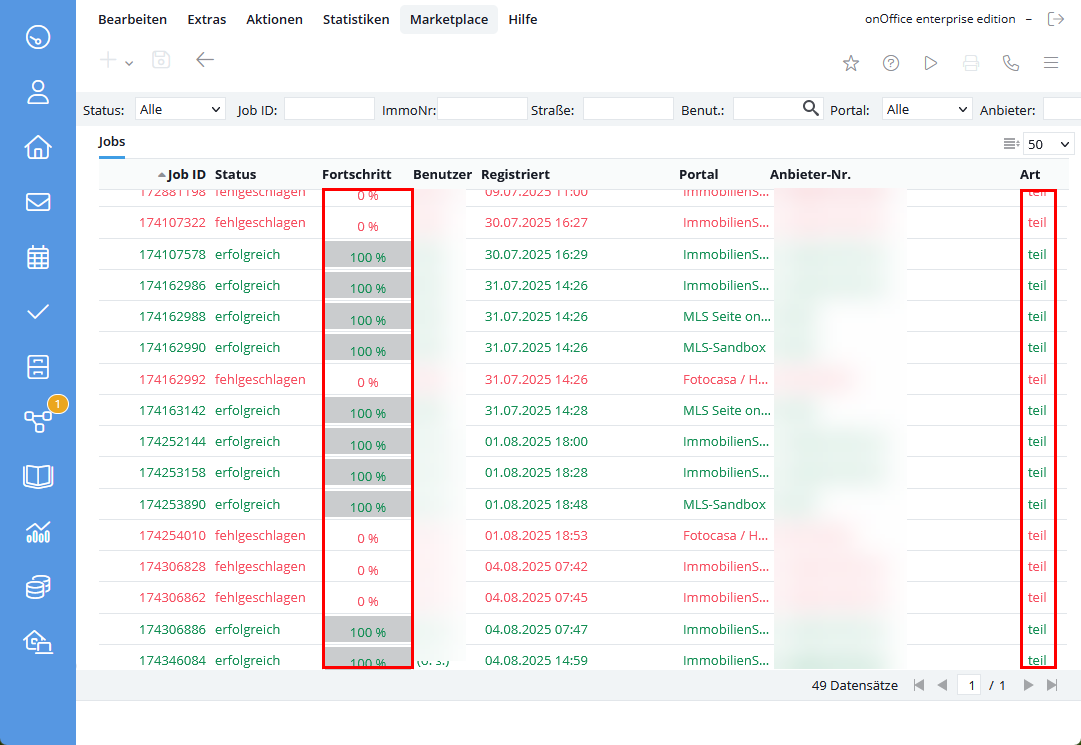Click job ID 174162992 row entry
This screenshot has height=745, width=1081.
click(172, 379)
